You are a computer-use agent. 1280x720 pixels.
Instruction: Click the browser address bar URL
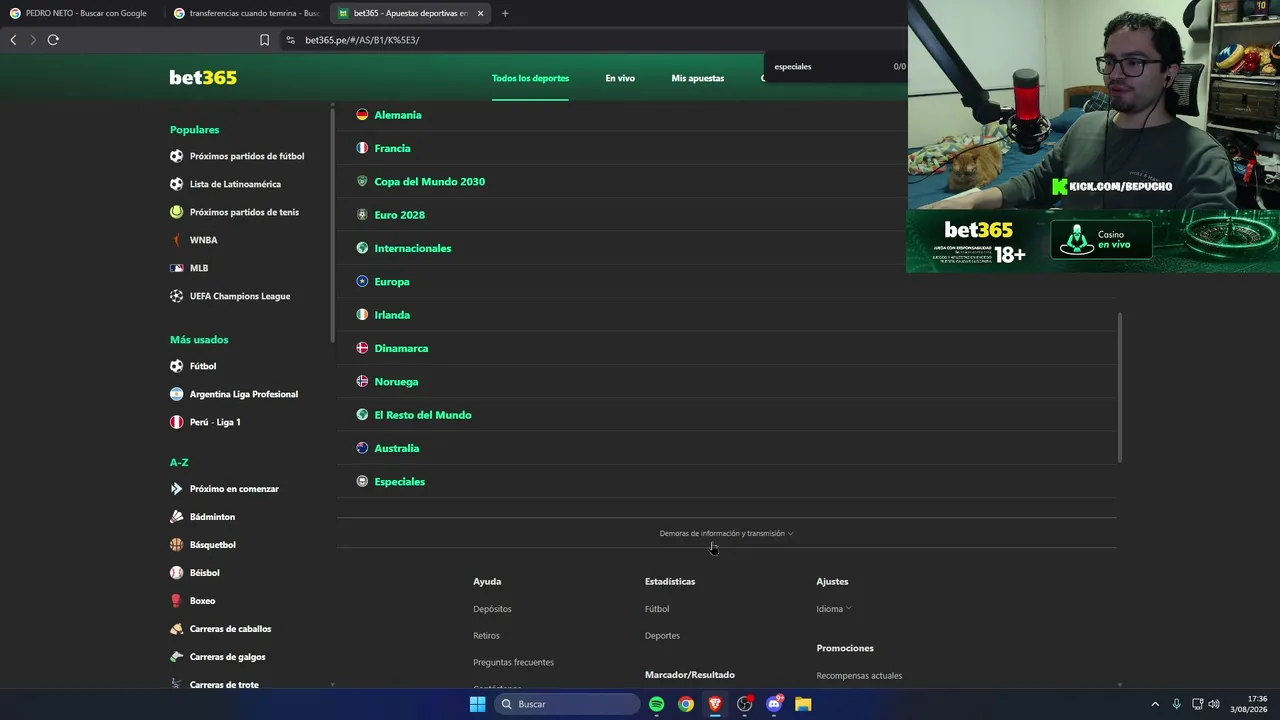(x=362, y=40)
